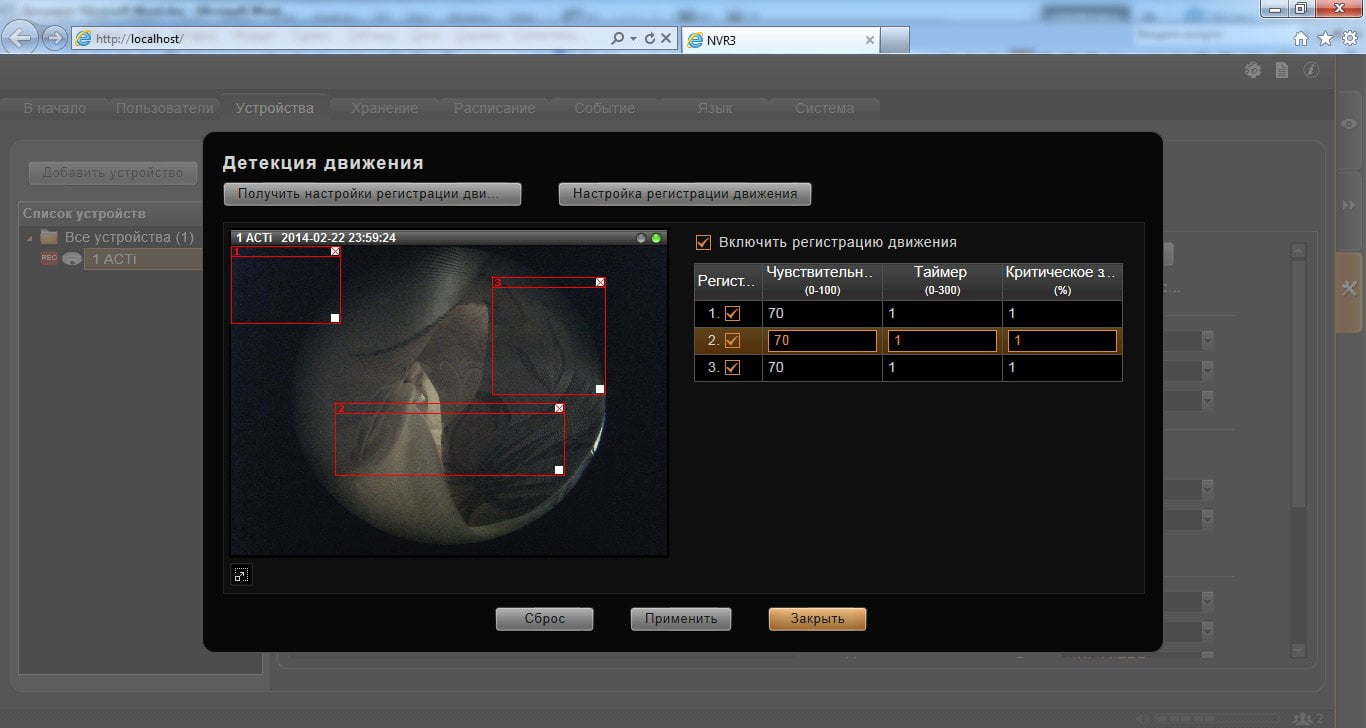
Task: Select the row 1 sensitivity value 70
Action: coord(776,313)
